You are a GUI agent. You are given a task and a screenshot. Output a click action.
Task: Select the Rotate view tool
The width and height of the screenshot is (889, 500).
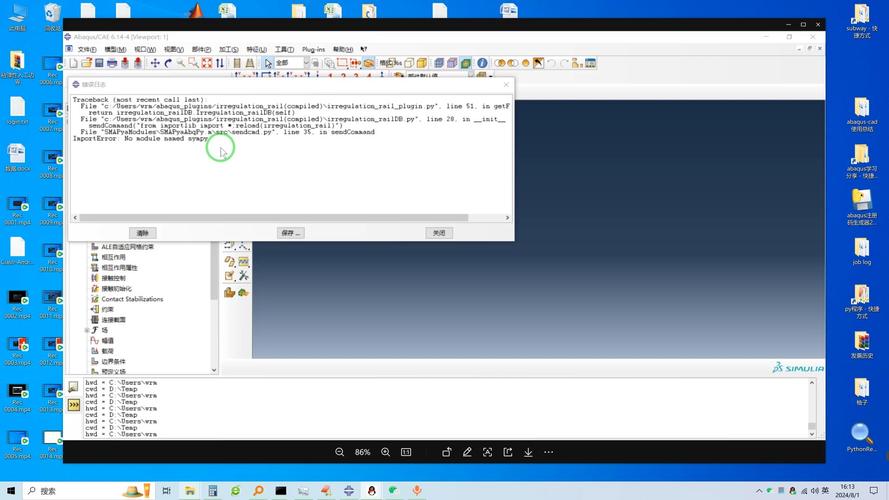tap(168, 63)
